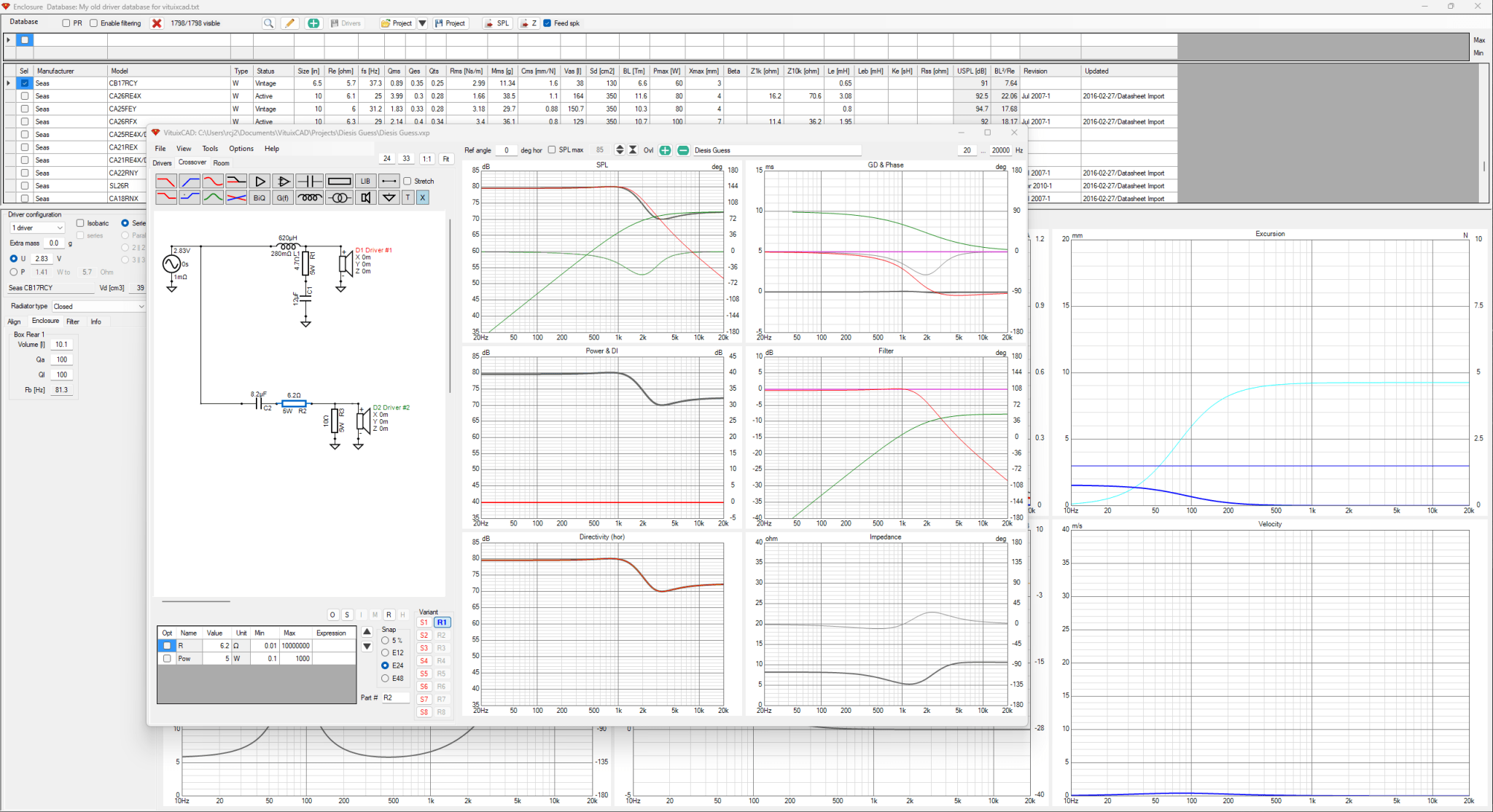Add a capacitor component to the schematic
1493x812 pixels.
[x=309, y=181]
